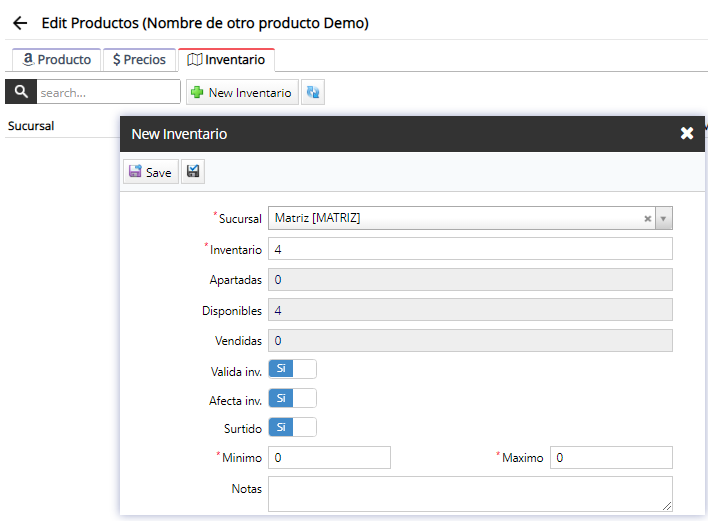The image size is (708, 521).
Task: Clear the Sucursal selection with the x
Action: click(647, 219)
